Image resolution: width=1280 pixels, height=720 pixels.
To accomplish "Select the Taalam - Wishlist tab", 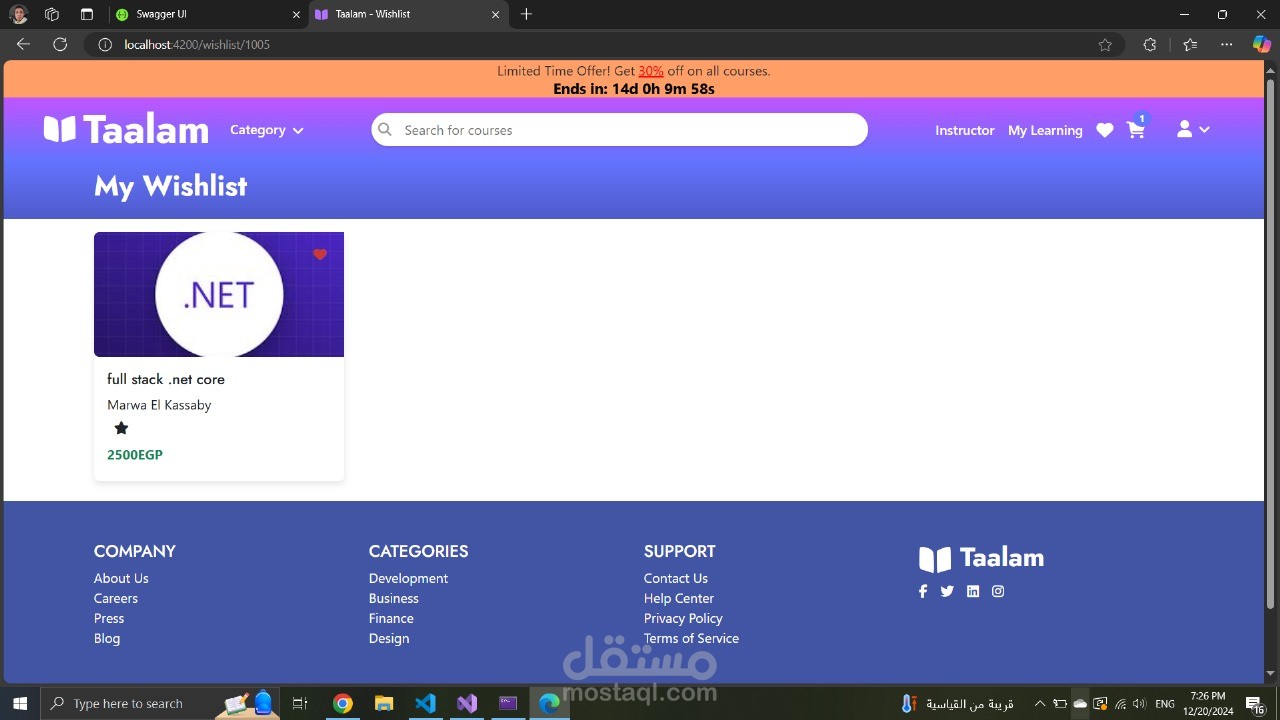I will tap(408, 14).
